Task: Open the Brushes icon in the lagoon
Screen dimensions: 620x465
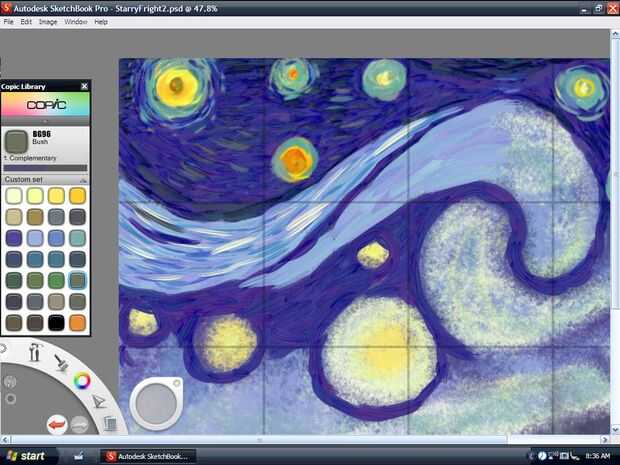Action: point(61,362)
